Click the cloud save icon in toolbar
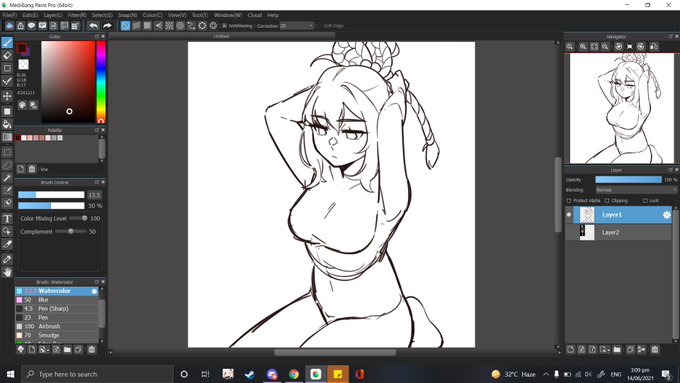 click(x=9, y=26)
